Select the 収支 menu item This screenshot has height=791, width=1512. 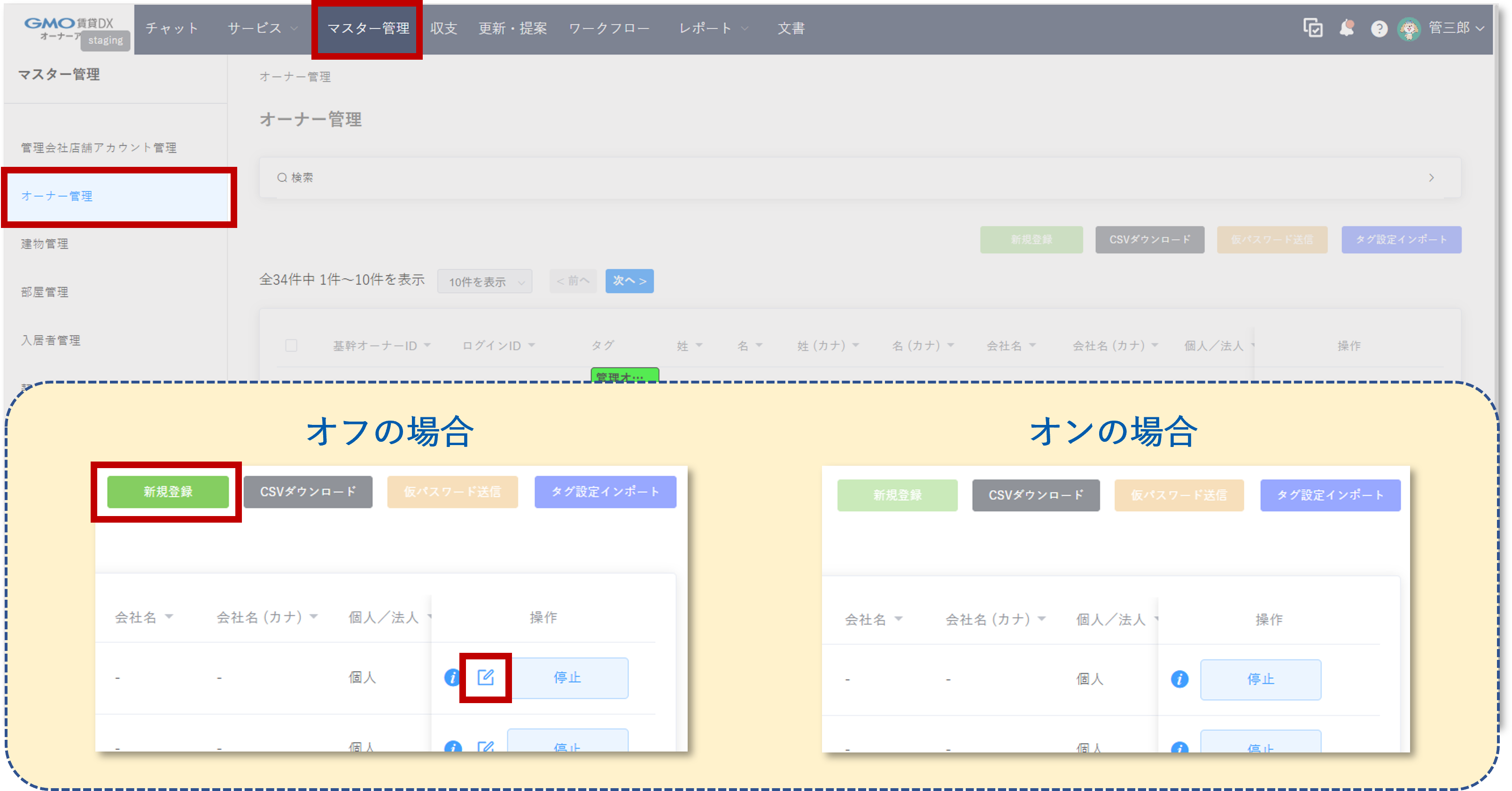tap(443, 28)
